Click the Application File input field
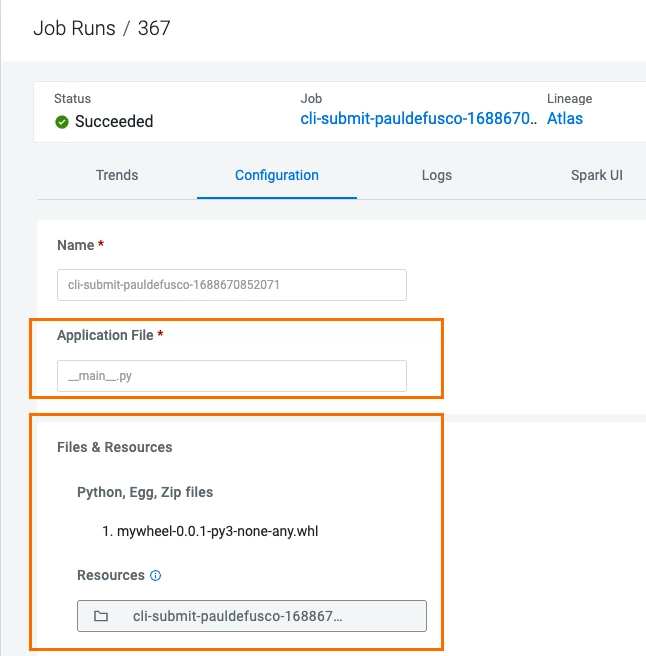The height and width of the screenshot is (656, 646). pos(232,376)
